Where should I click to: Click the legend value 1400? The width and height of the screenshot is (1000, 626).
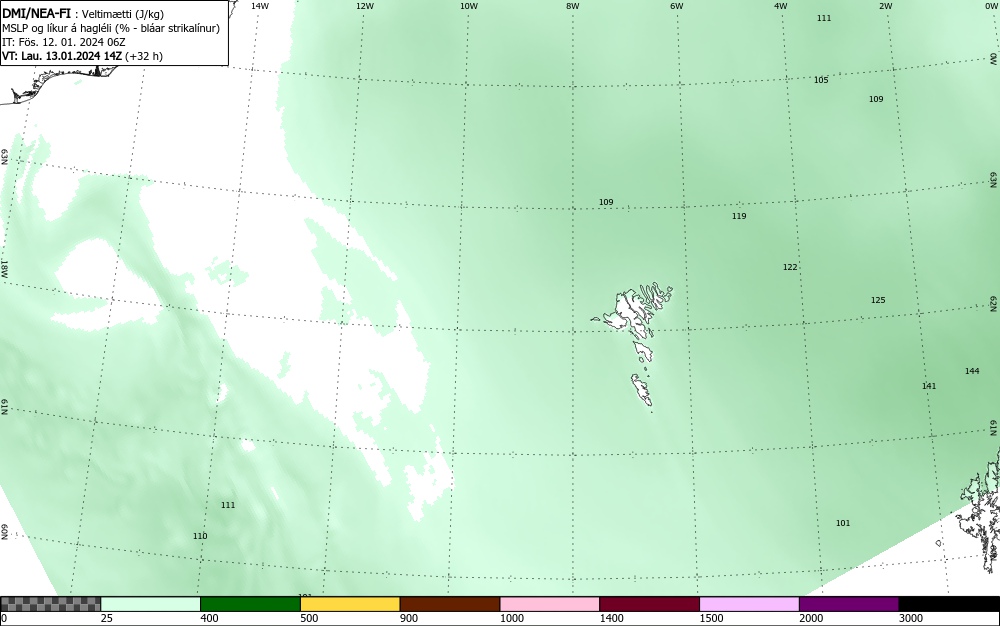pyautogui.click(x=611, y=618)
